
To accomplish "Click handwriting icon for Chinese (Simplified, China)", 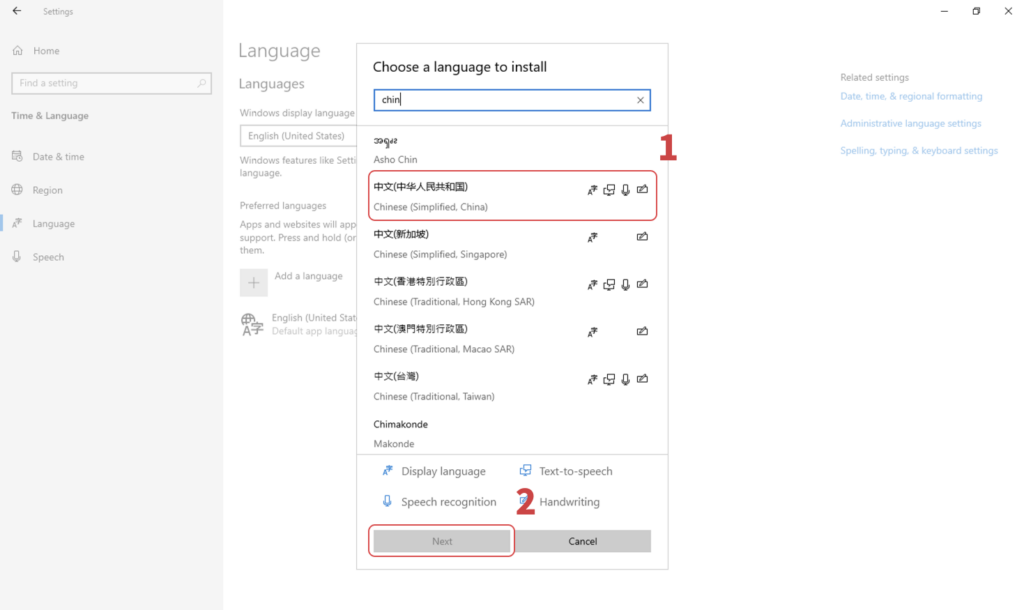I will point(643,189).
